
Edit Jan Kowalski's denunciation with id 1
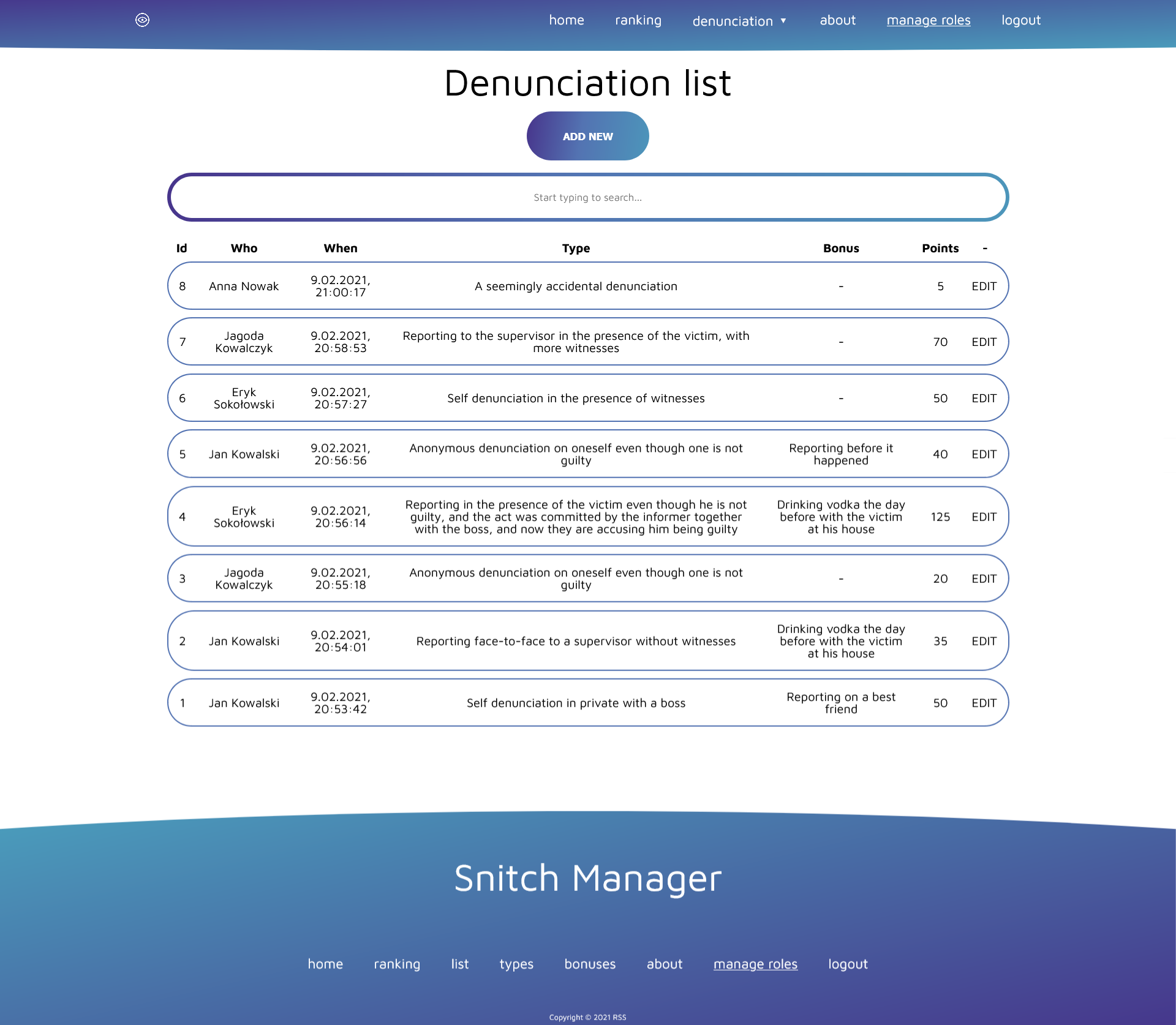983,703
